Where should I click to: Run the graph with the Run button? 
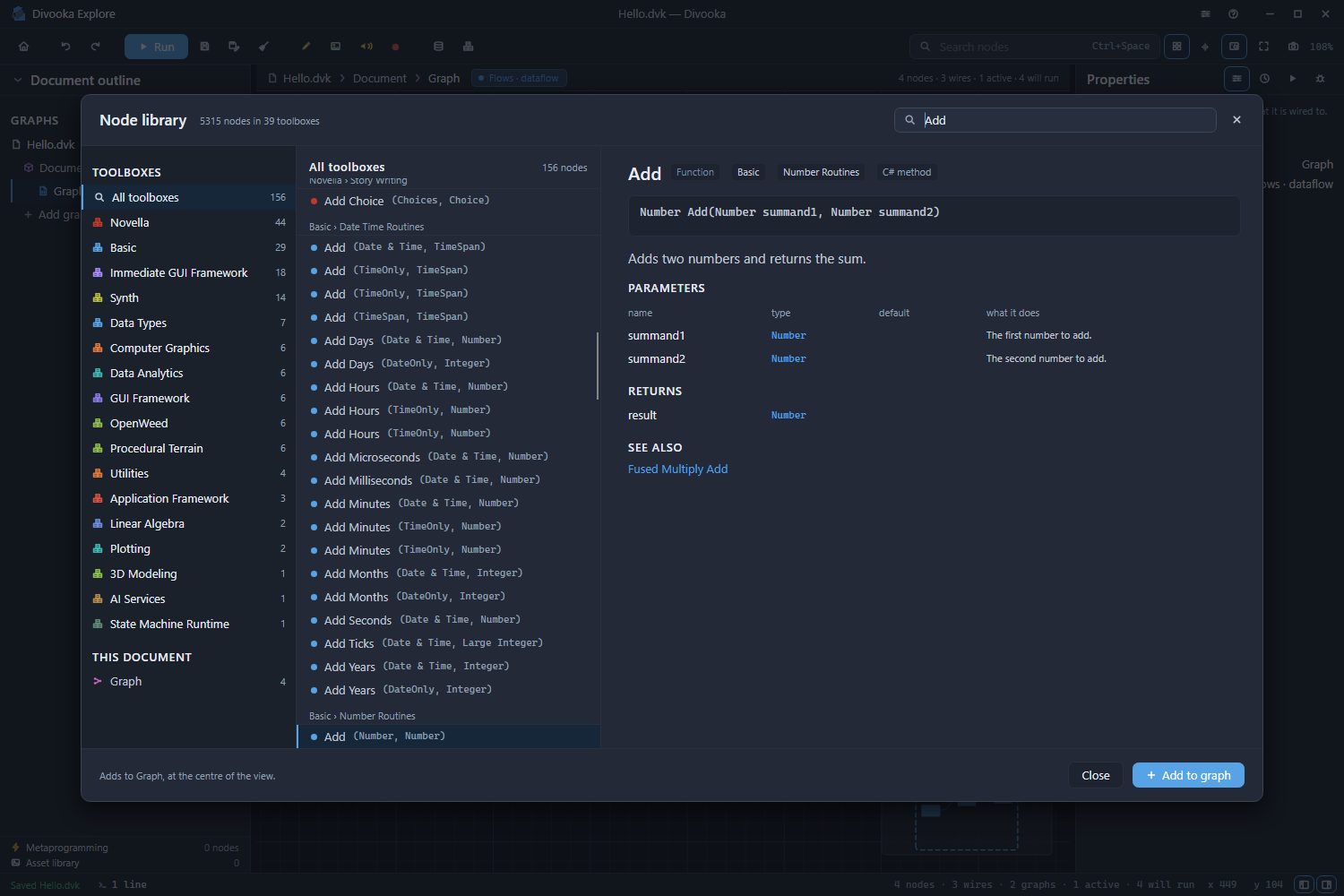click(156, 47)
